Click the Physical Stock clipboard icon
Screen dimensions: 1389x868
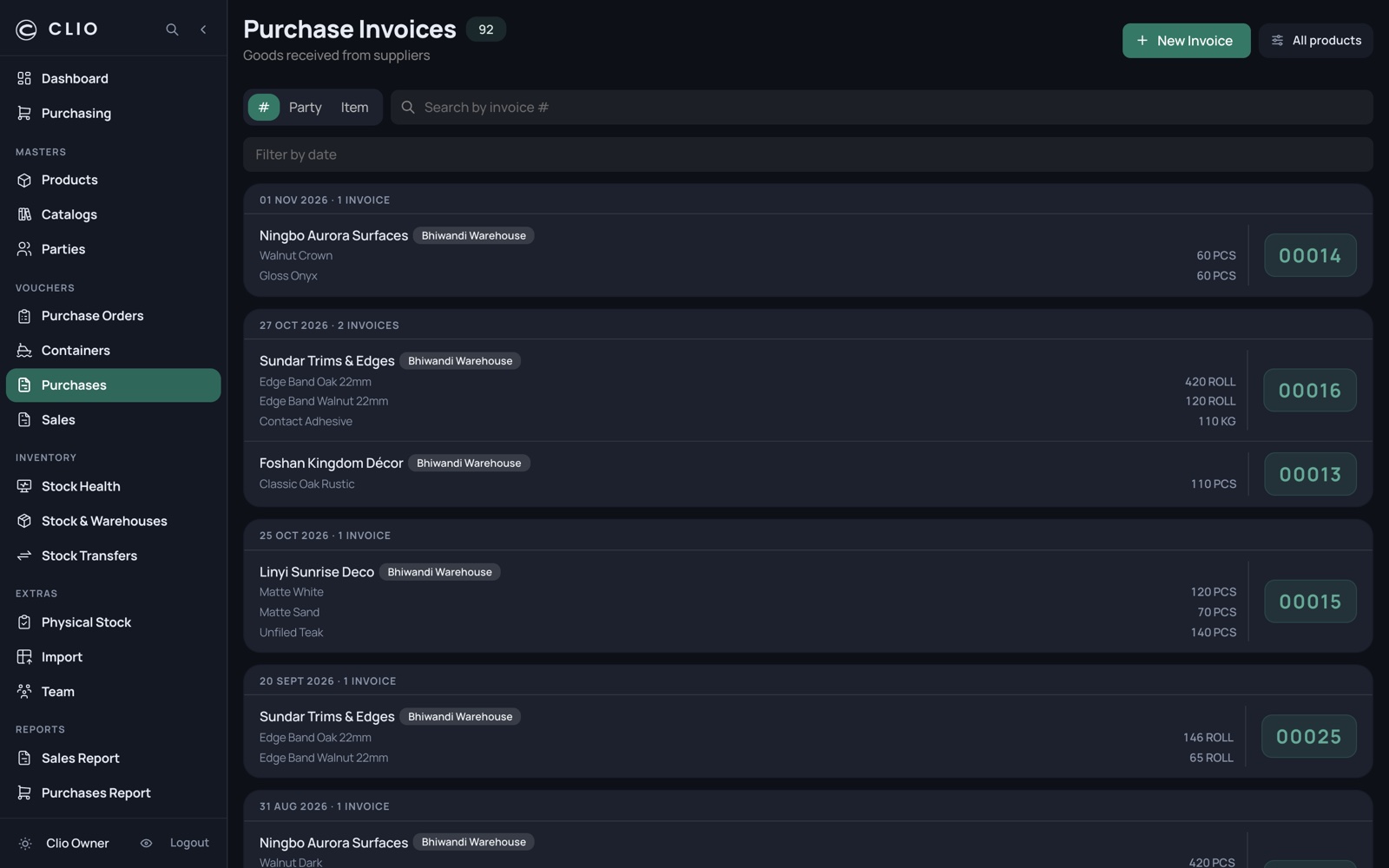pyautogui.click(x=24, y=622)
